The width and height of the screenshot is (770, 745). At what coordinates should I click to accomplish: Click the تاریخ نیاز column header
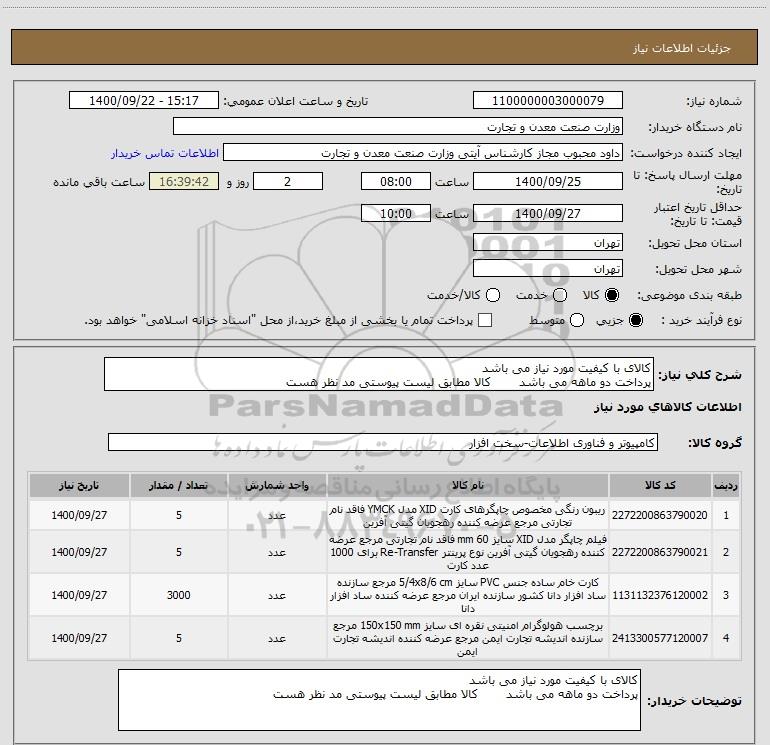[x=79, y=485]
